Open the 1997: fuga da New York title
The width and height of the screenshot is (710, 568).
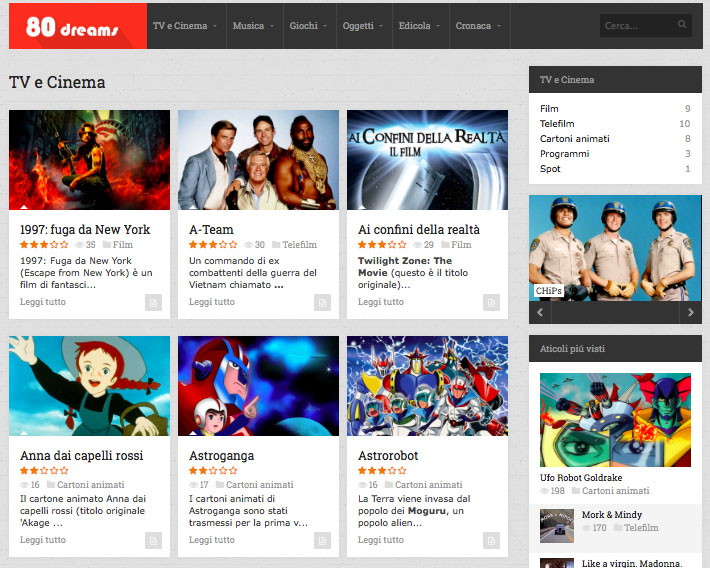85,230
